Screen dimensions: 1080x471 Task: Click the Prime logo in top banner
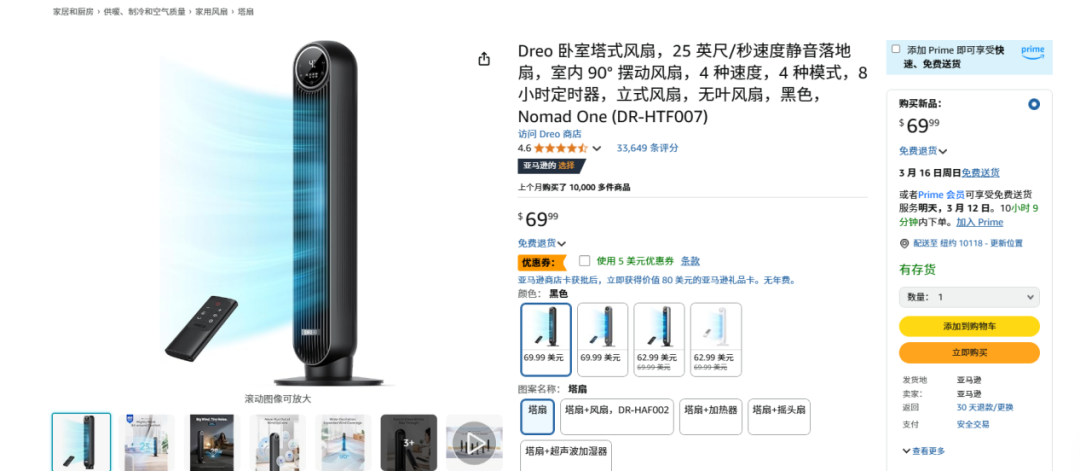point(1032,51)
